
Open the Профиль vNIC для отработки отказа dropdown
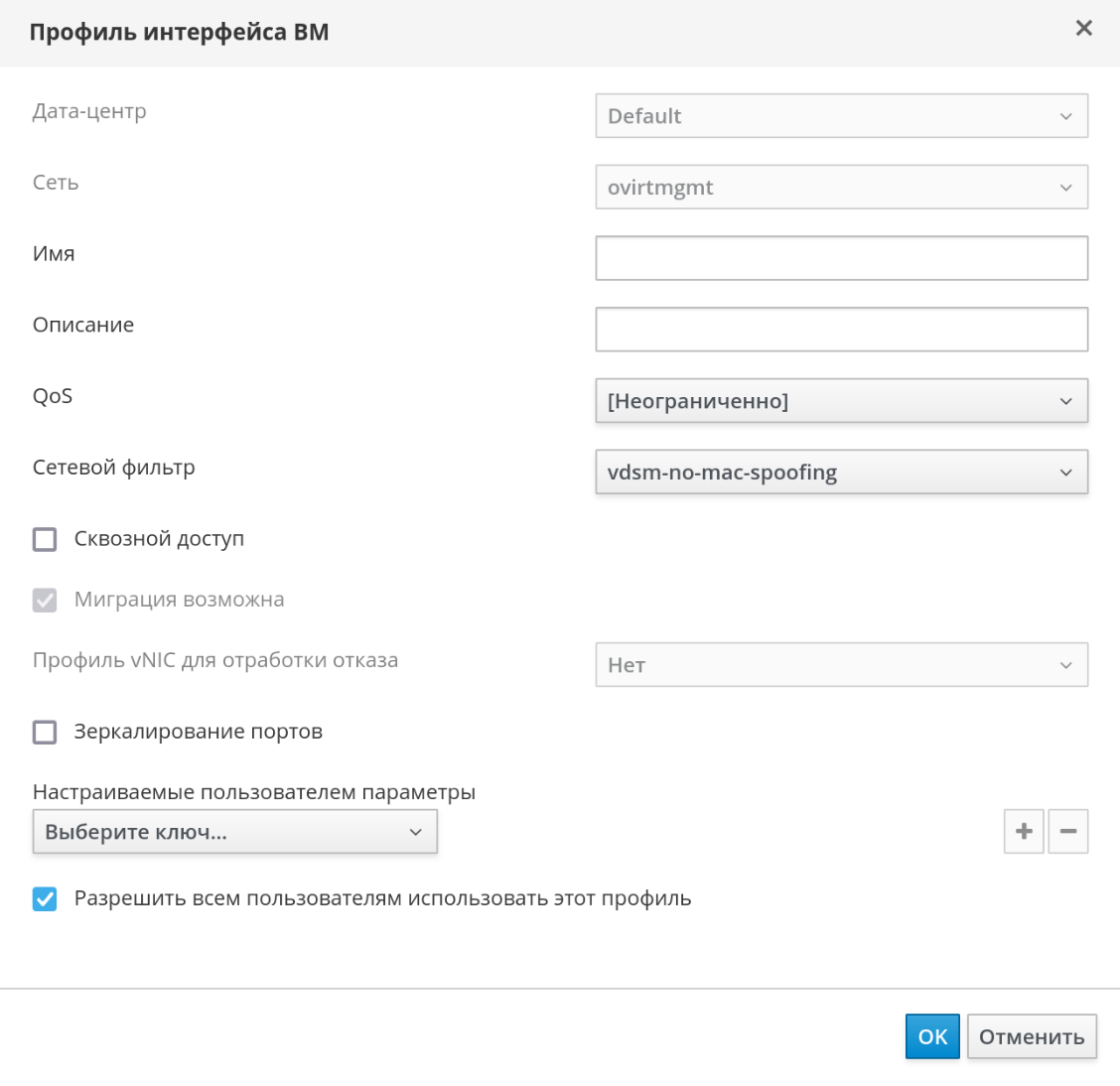pyautogui.click(x=841, y=665)
